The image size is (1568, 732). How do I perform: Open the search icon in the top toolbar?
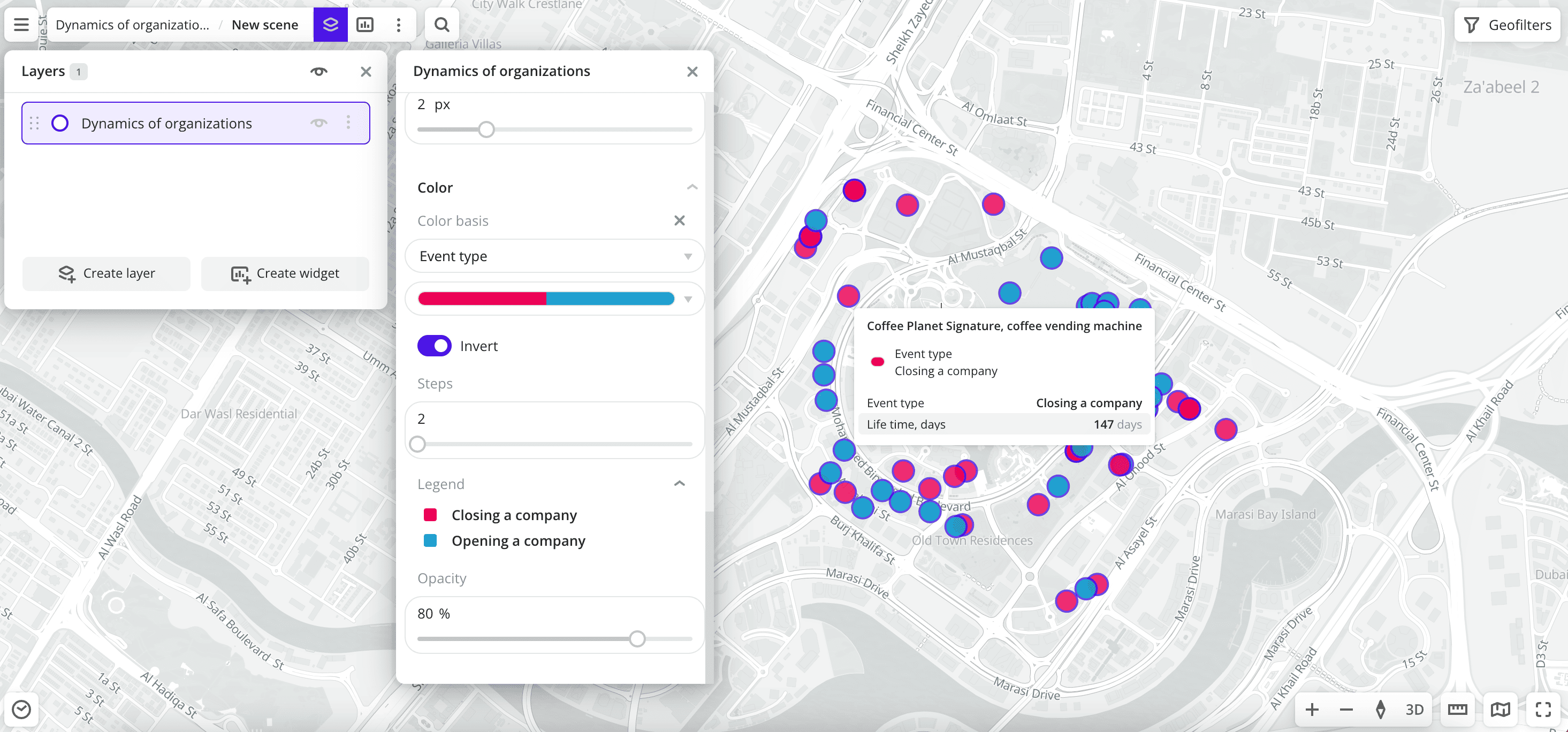(442, 24)
